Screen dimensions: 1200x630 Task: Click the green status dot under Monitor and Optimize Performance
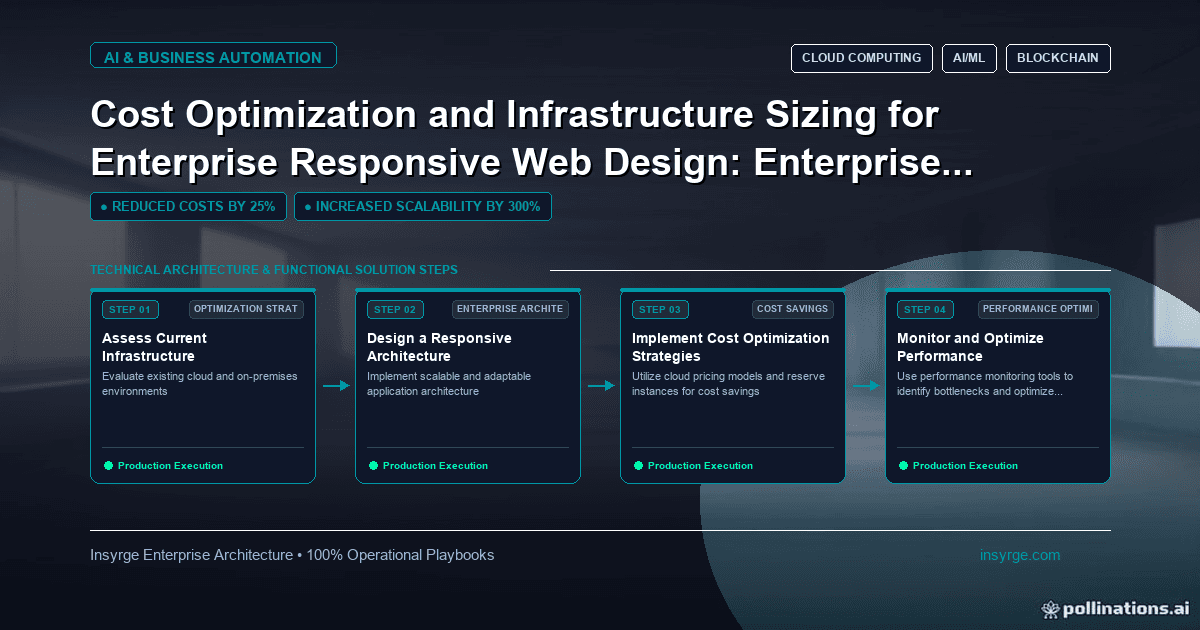[x=903, y=465]
